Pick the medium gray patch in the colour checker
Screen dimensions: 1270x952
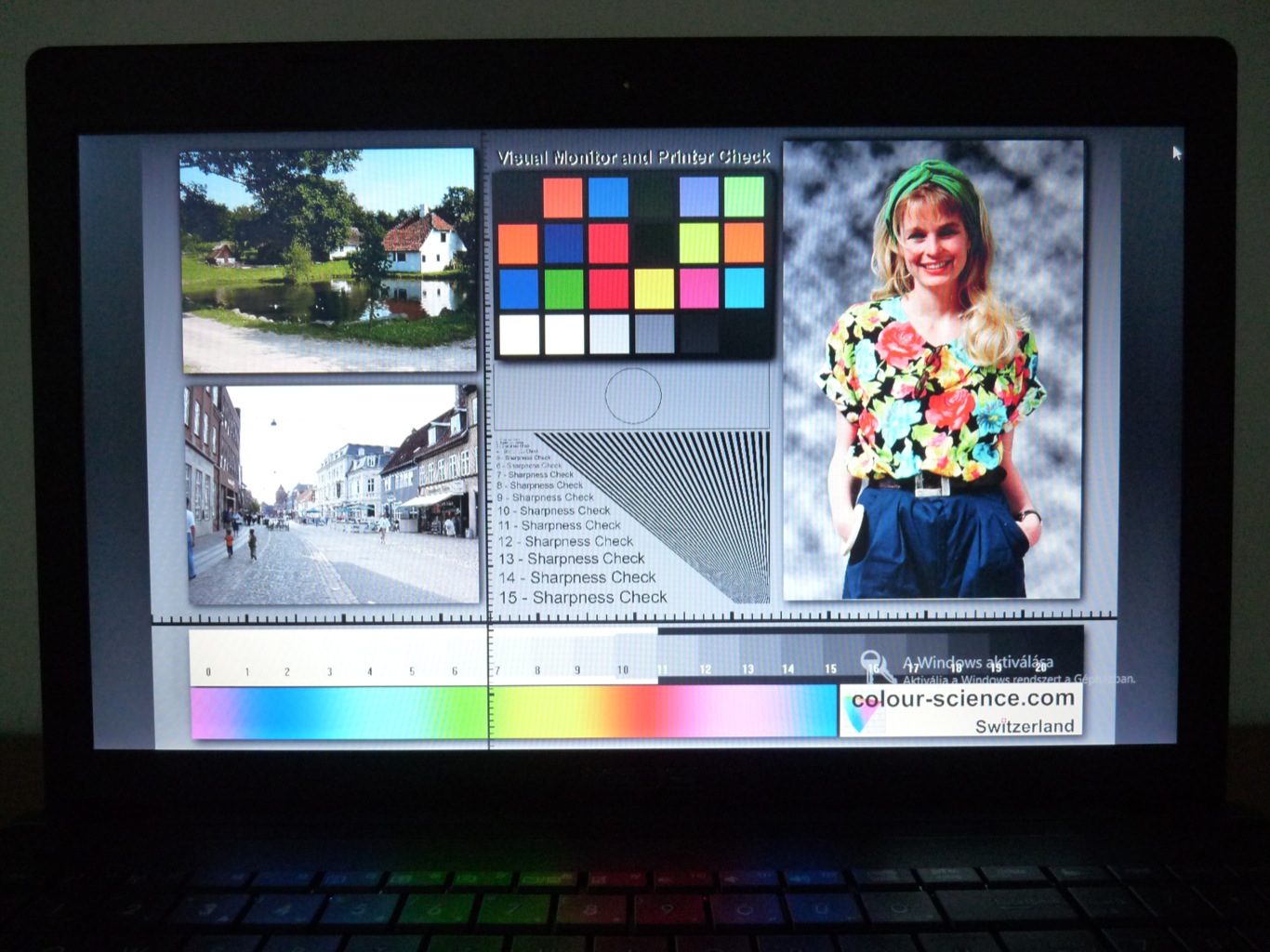[654, 335]
